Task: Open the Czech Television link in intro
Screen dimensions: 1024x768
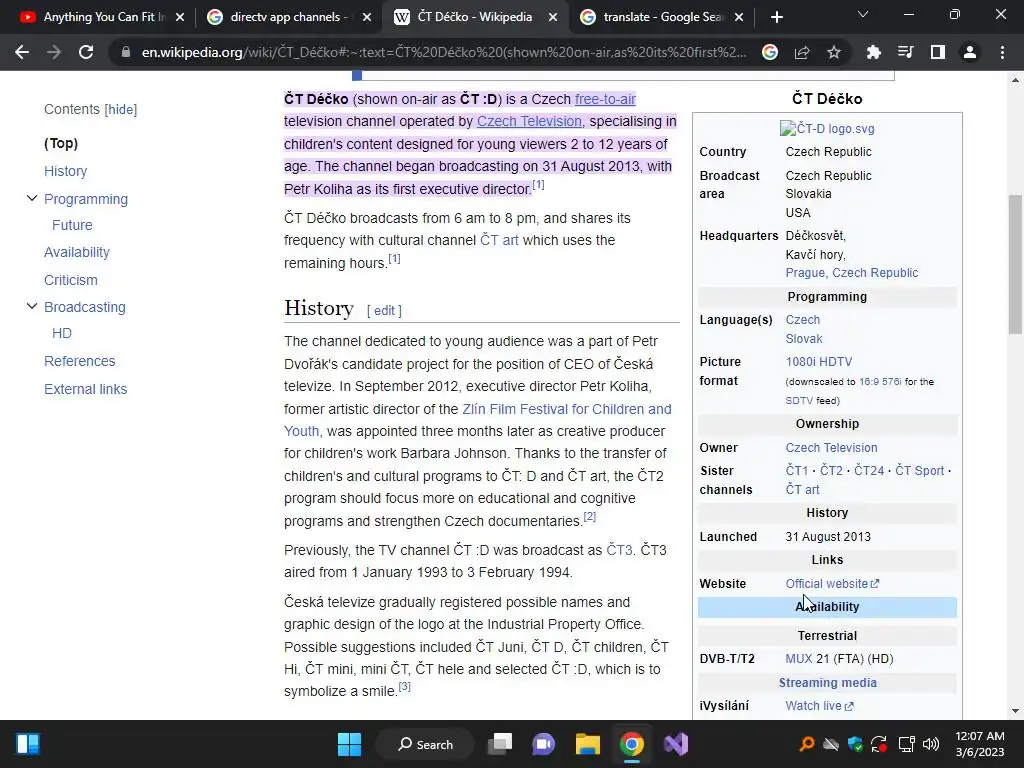Action: (529, 121)
